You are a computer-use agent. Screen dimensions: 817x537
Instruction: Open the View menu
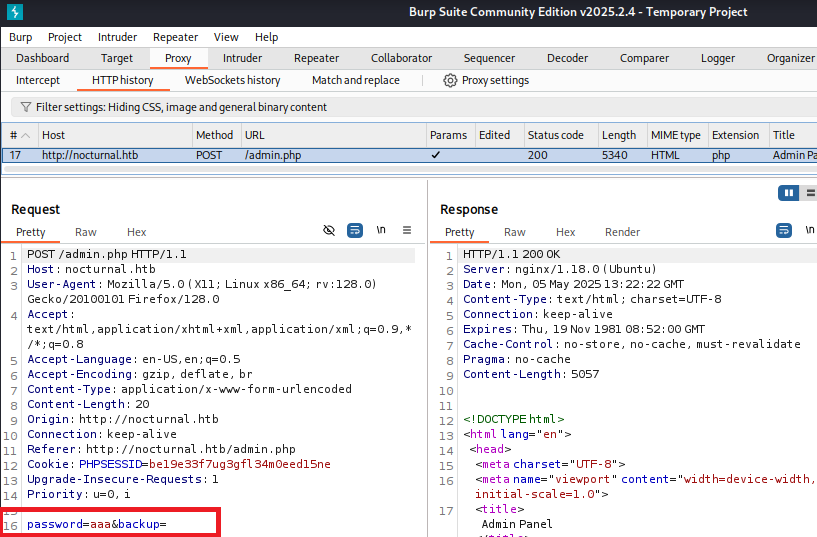tap(226, 37)
